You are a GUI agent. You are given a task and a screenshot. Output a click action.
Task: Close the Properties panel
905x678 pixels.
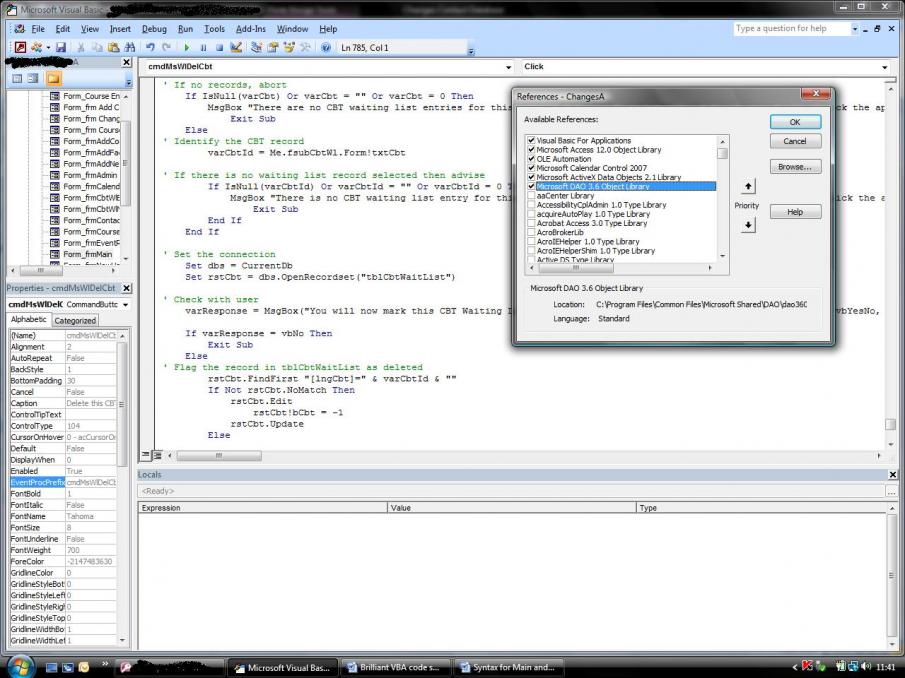(x=126, y=288)
